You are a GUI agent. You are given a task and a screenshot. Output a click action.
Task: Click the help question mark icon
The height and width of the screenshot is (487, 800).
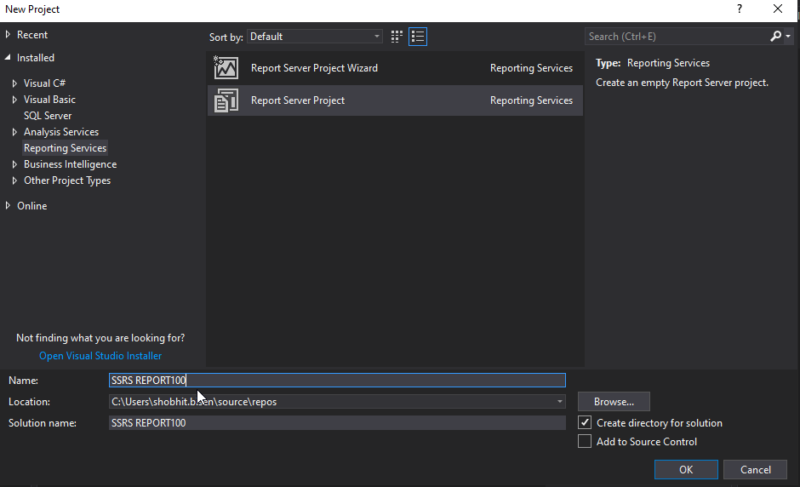[740, 9]
